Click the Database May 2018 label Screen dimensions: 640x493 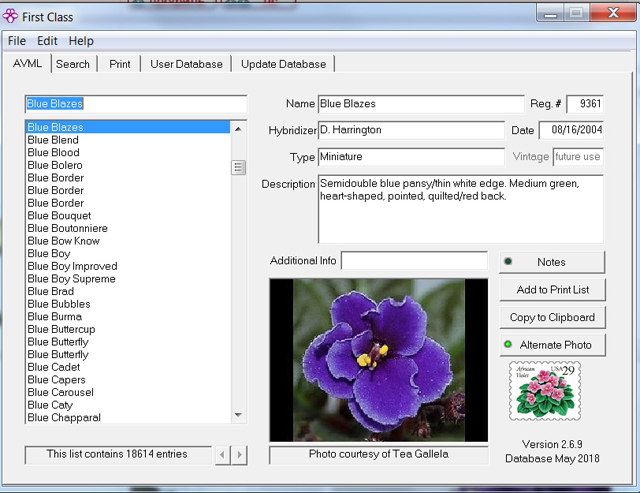point(552,459)
